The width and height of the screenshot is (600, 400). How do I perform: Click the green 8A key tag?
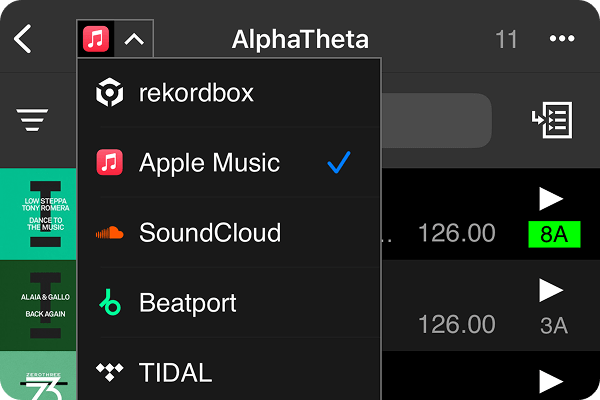(x=551, y=235)
